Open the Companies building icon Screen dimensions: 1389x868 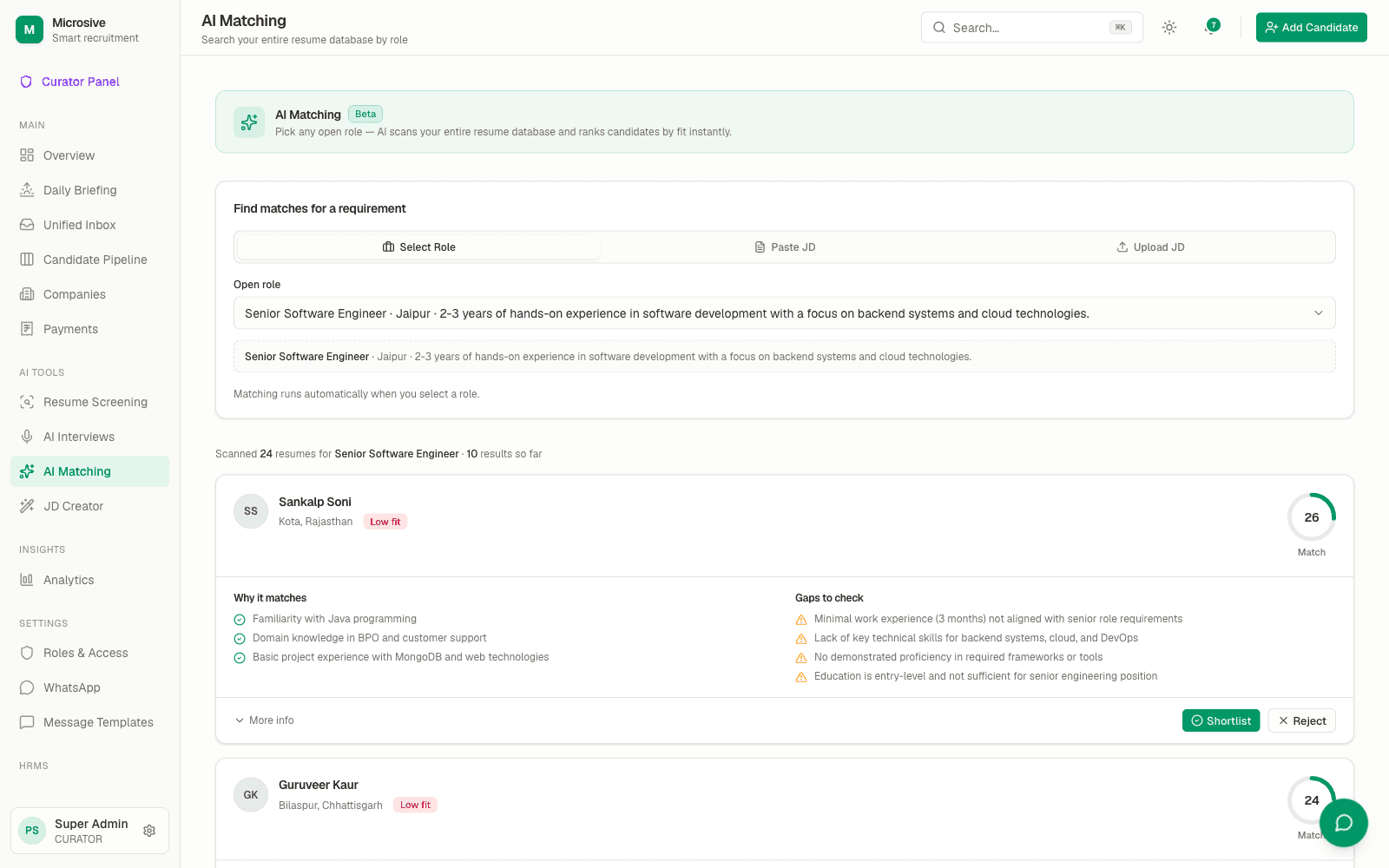click(x=27, y=294)
